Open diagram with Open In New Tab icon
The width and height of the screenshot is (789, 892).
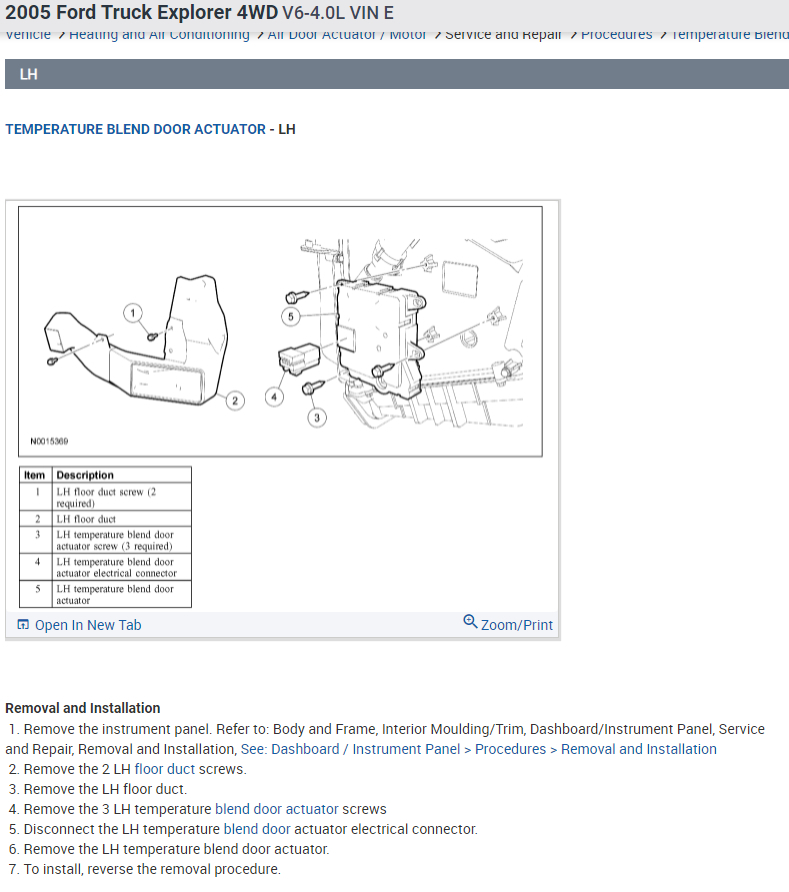(23, 625)
